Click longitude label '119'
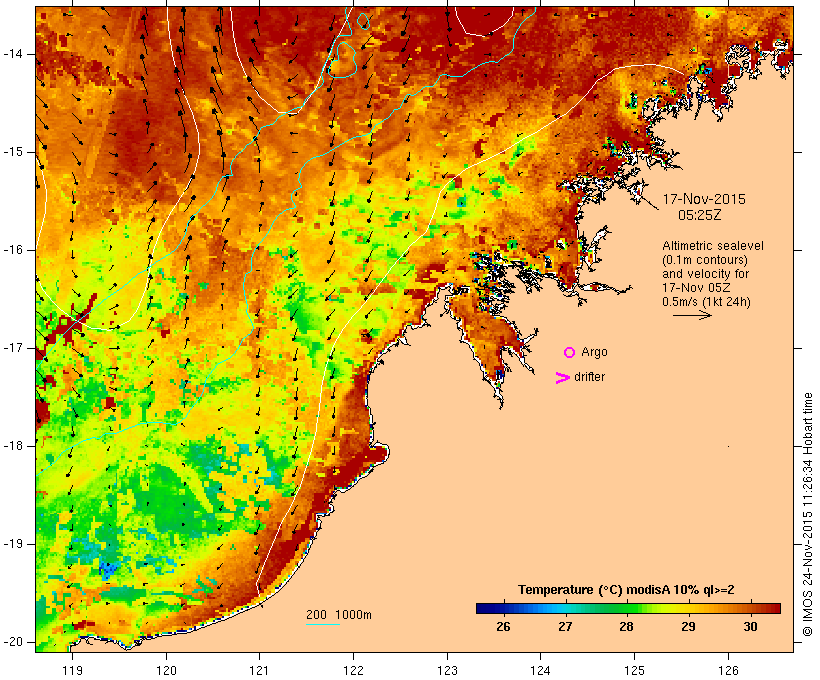Viewport: 820px width, 680px height. 72,670
